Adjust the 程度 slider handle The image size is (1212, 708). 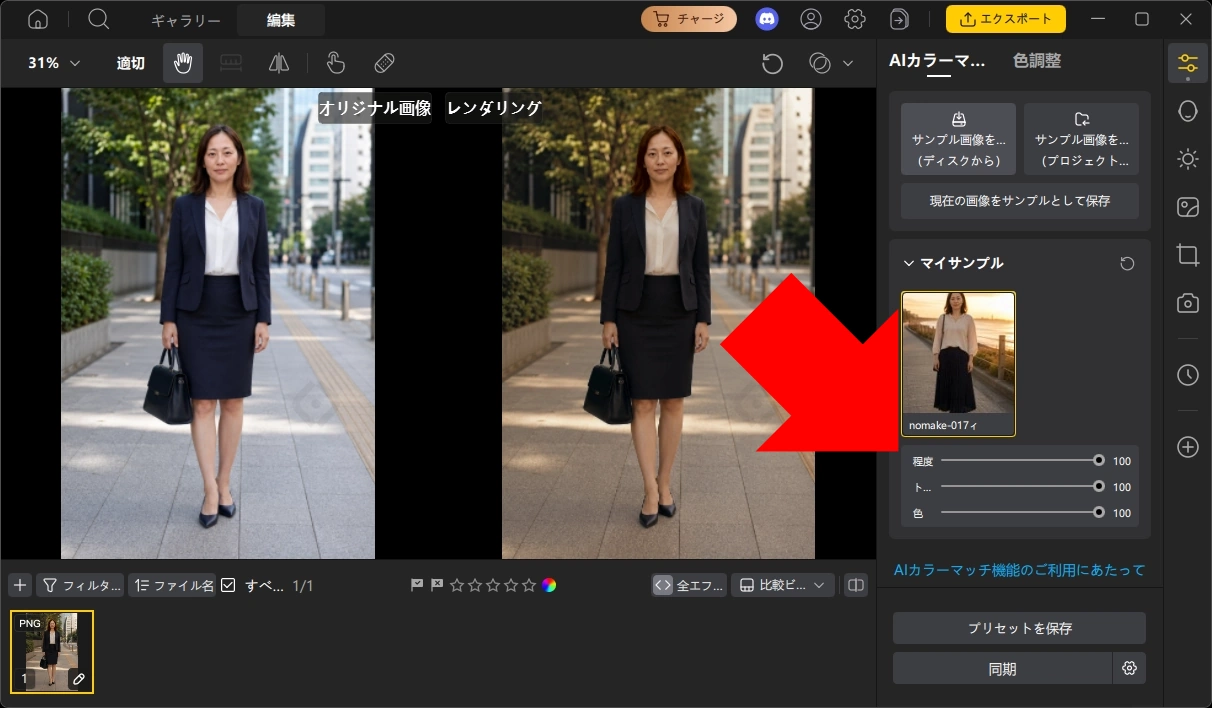tap(1099, 461)
